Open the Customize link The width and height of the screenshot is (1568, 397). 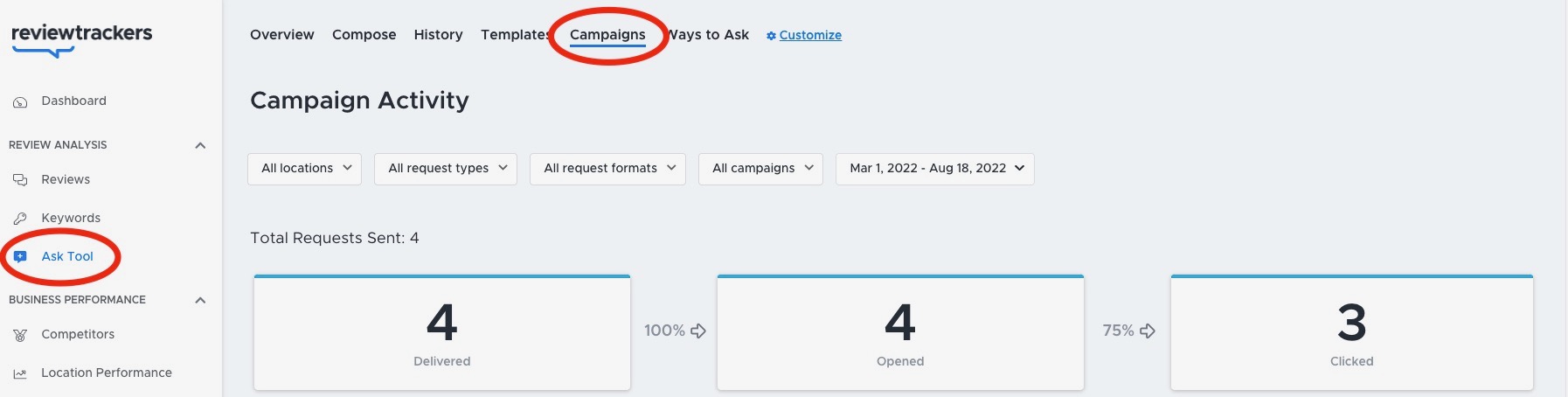(810, 35)
